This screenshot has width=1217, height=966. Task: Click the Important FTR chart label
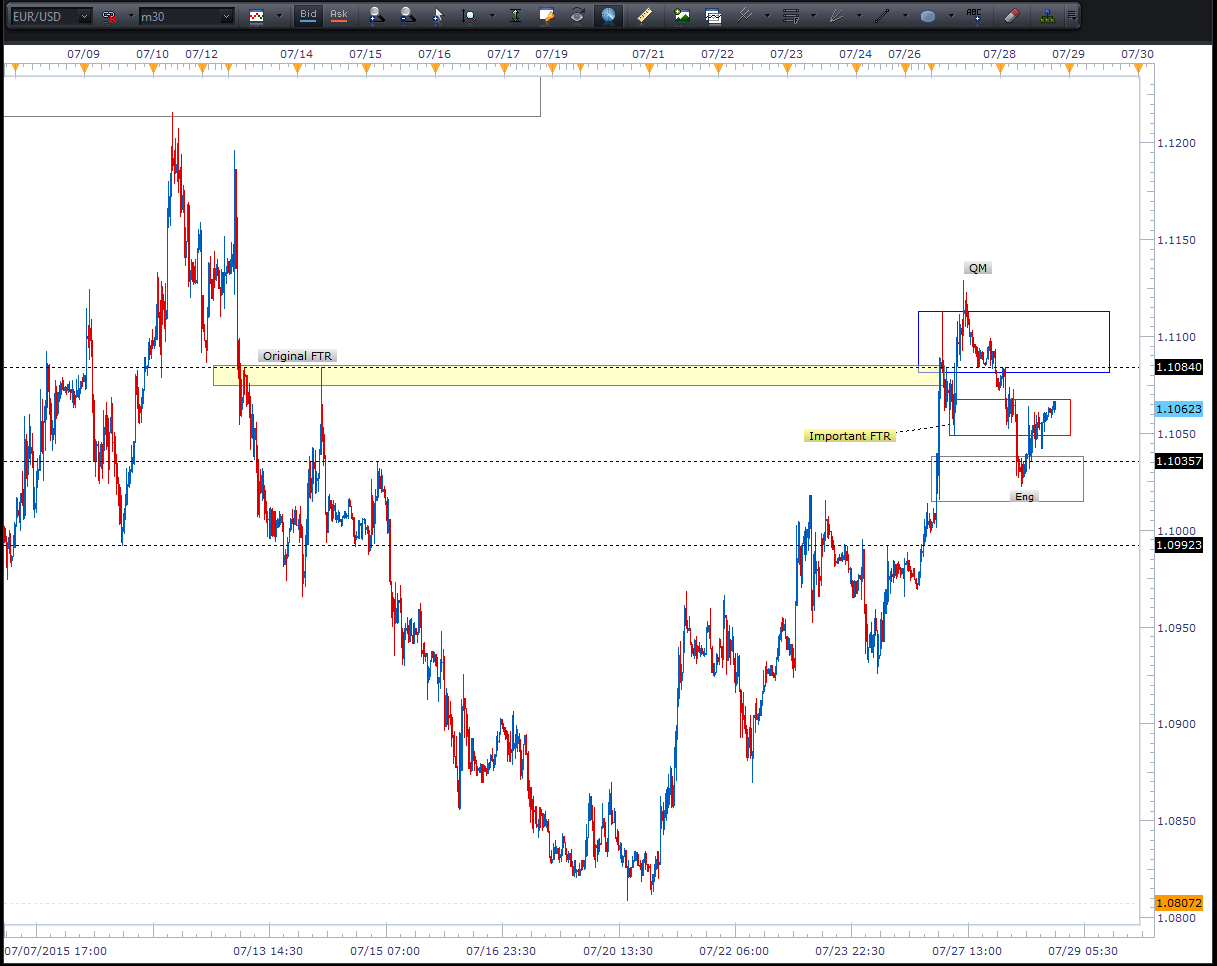pyautogui.click(x=850, y=436)
